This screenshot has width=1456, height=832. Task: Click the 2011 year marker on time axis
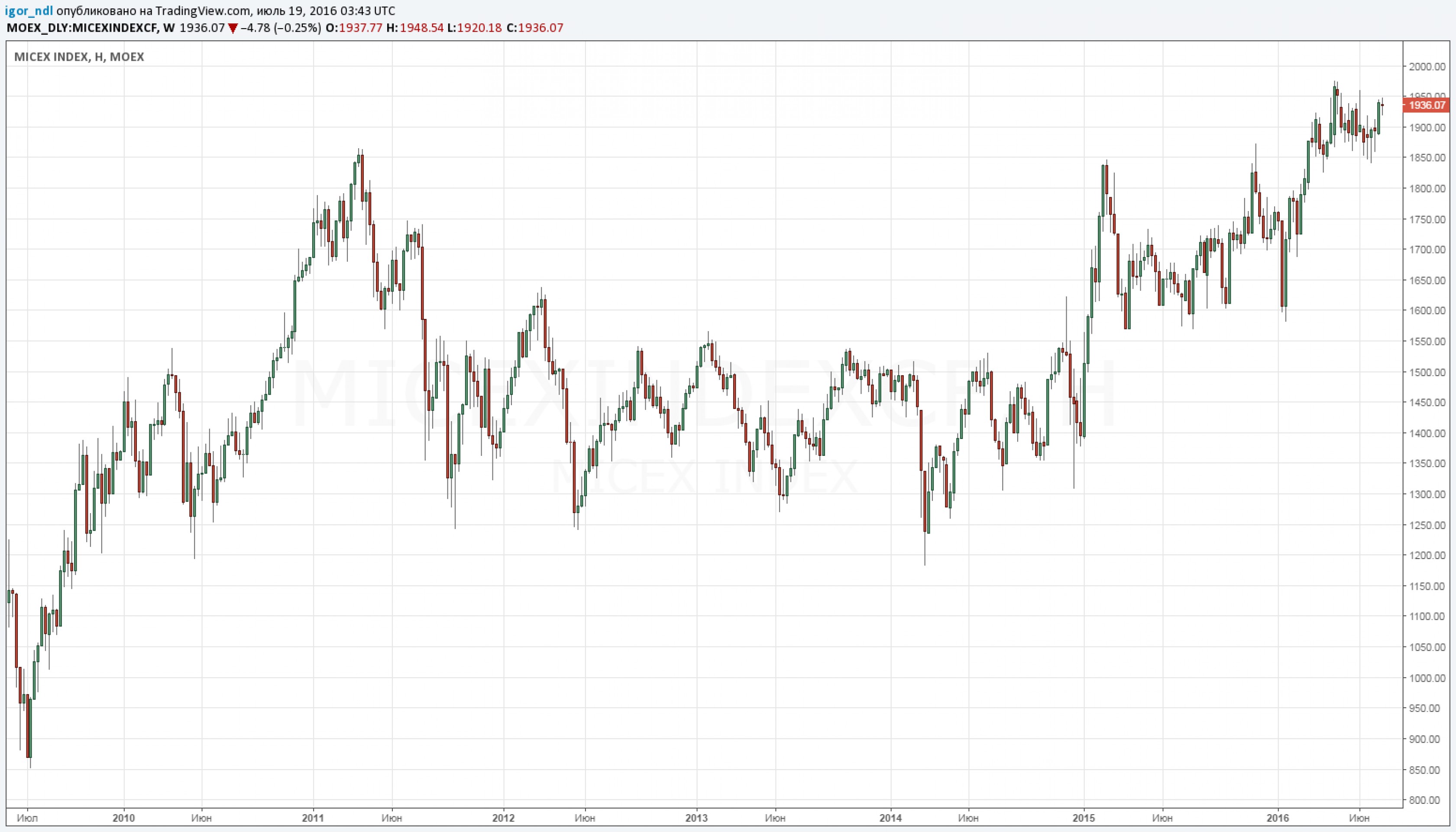pos(313,818)
